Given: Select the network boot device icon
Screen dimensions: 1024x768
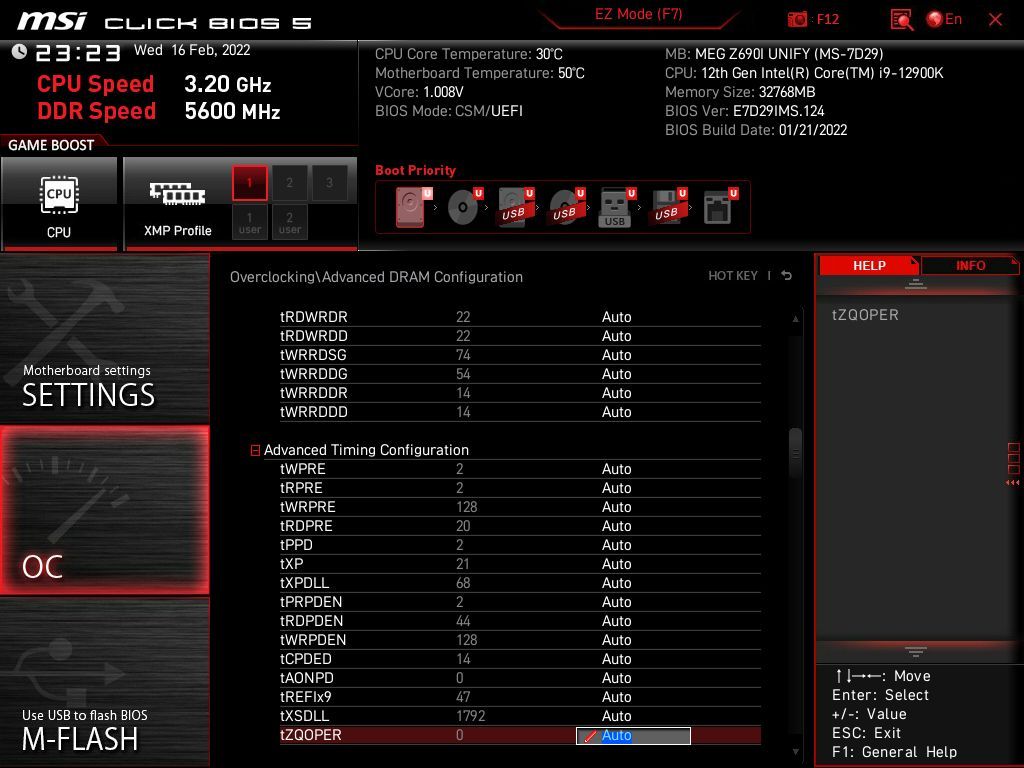Looking at the screenshot, I should click(720, 207).
